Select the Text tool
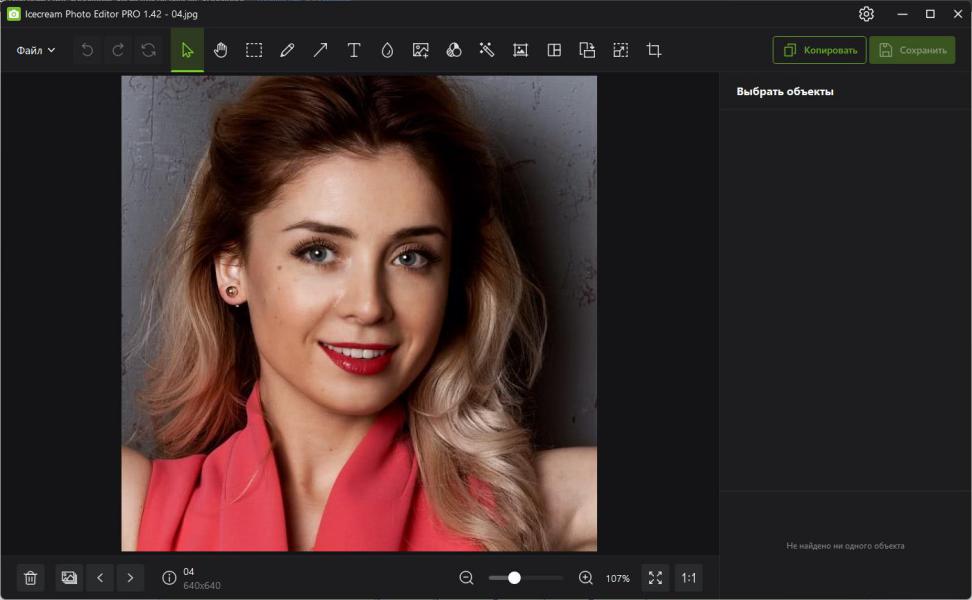 click(354, 50)
